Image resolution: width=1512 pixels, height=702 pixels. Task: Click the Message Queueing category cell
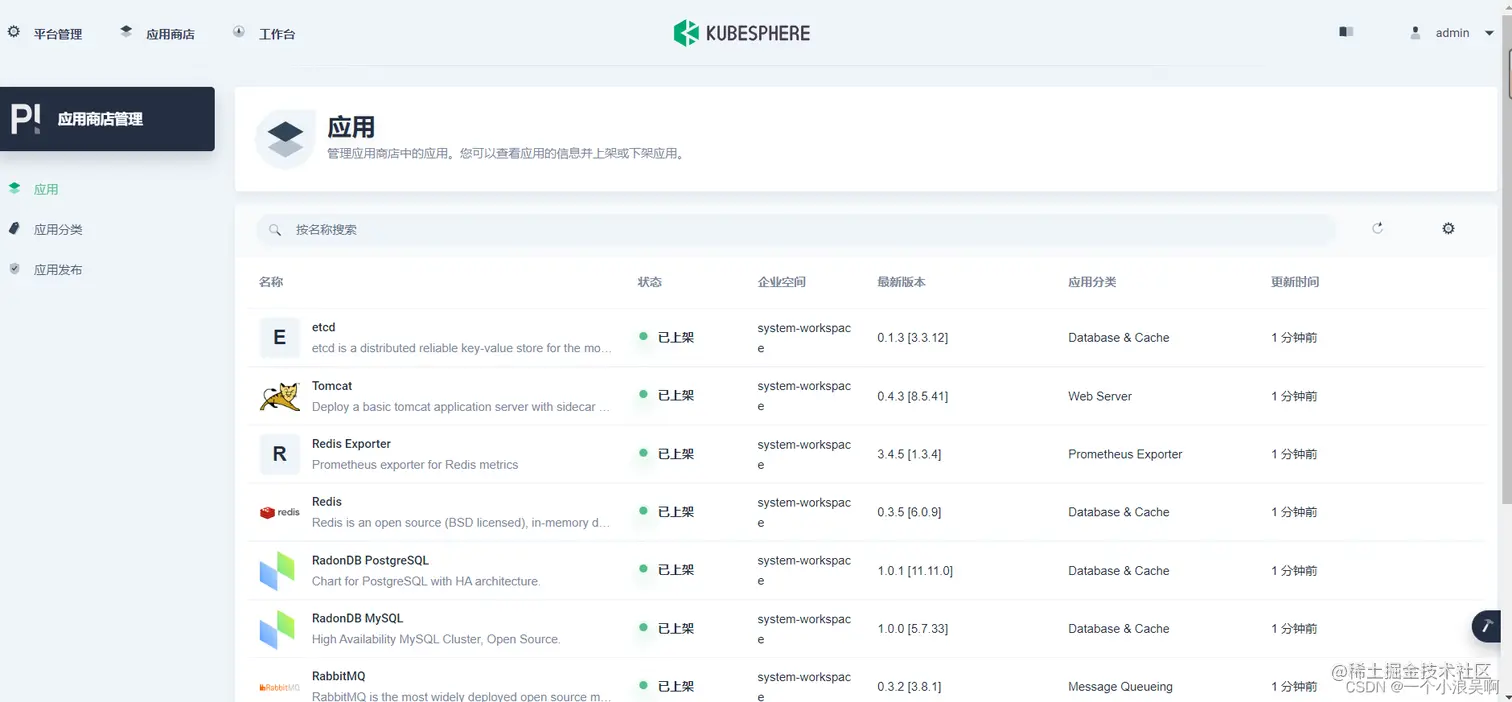point(1120,687)
